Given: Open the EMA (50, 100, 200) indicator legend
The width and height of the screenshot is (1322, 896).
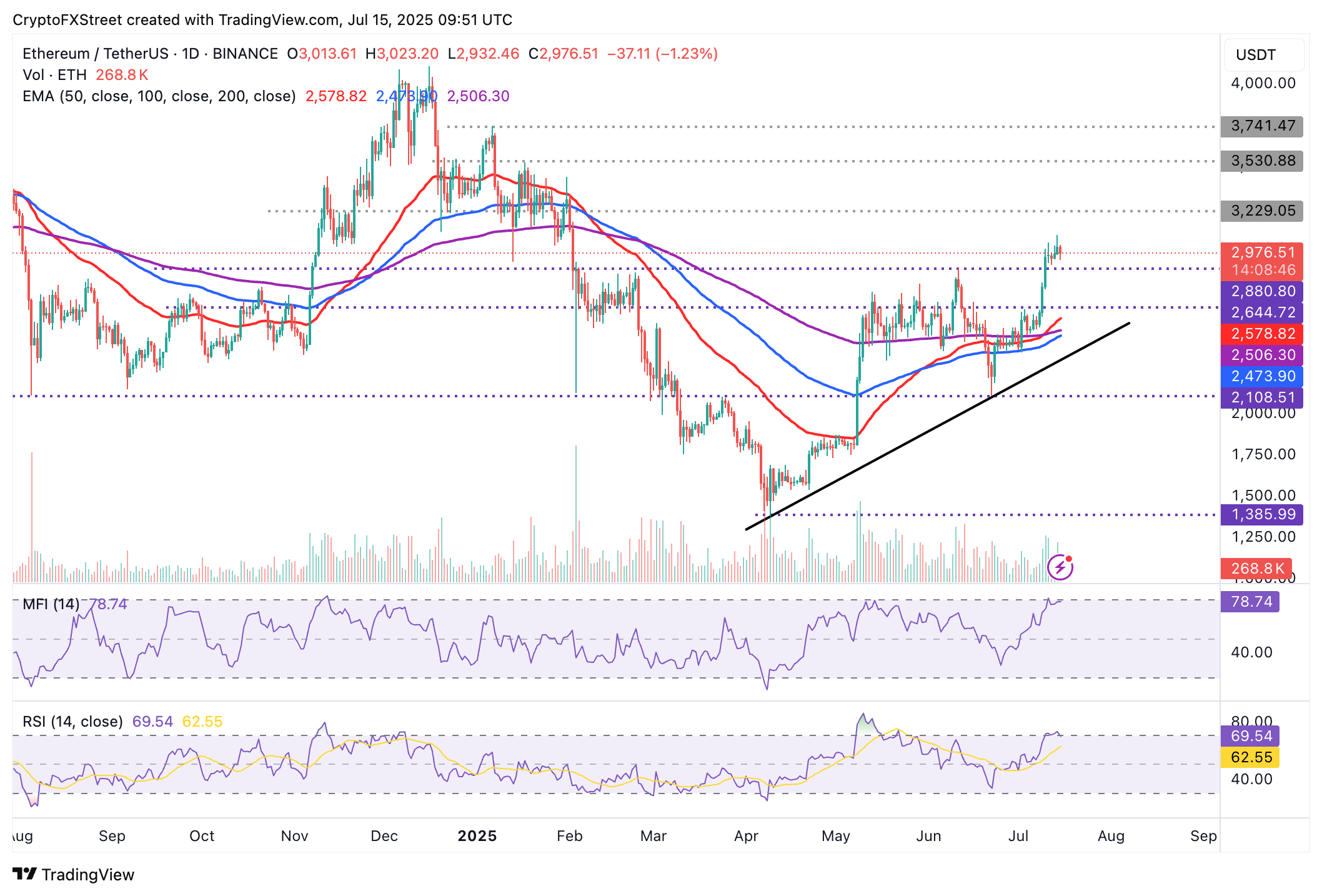Looking at the screenshot, I should (x=159, y=96).
